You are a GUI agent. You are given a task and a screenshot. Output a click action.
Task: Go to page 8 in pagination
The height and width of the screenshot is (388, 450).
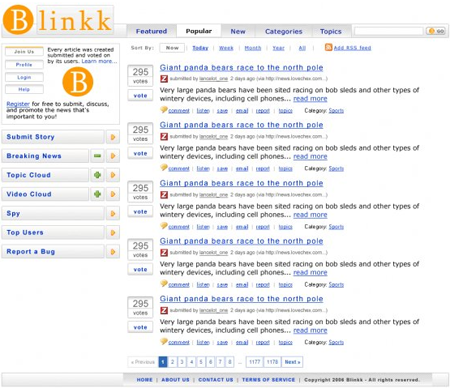tap(230, 362)
